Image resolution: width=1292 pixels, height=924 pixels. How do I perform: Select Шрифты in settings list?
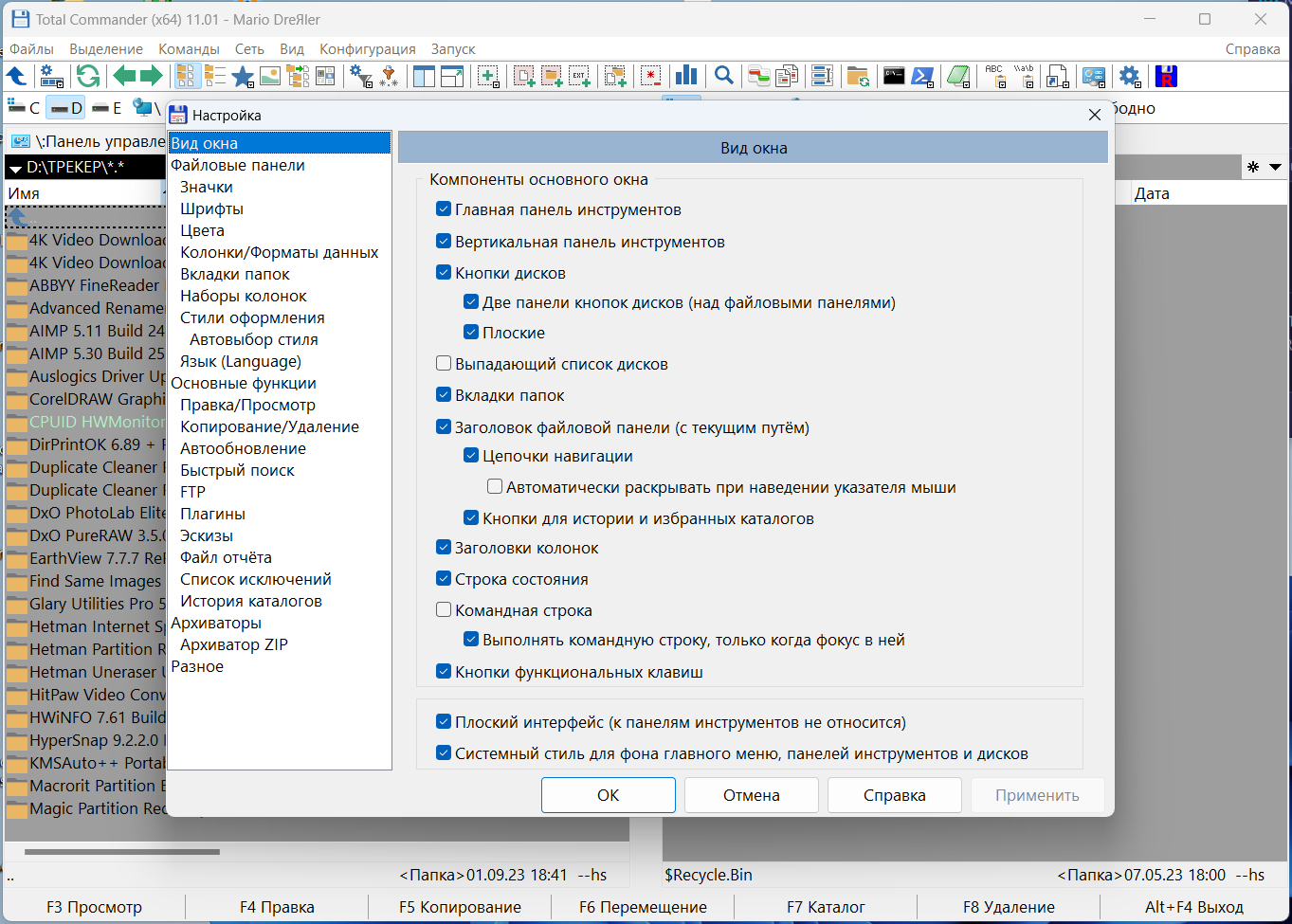pyautogui.click(x=211, y=208)
